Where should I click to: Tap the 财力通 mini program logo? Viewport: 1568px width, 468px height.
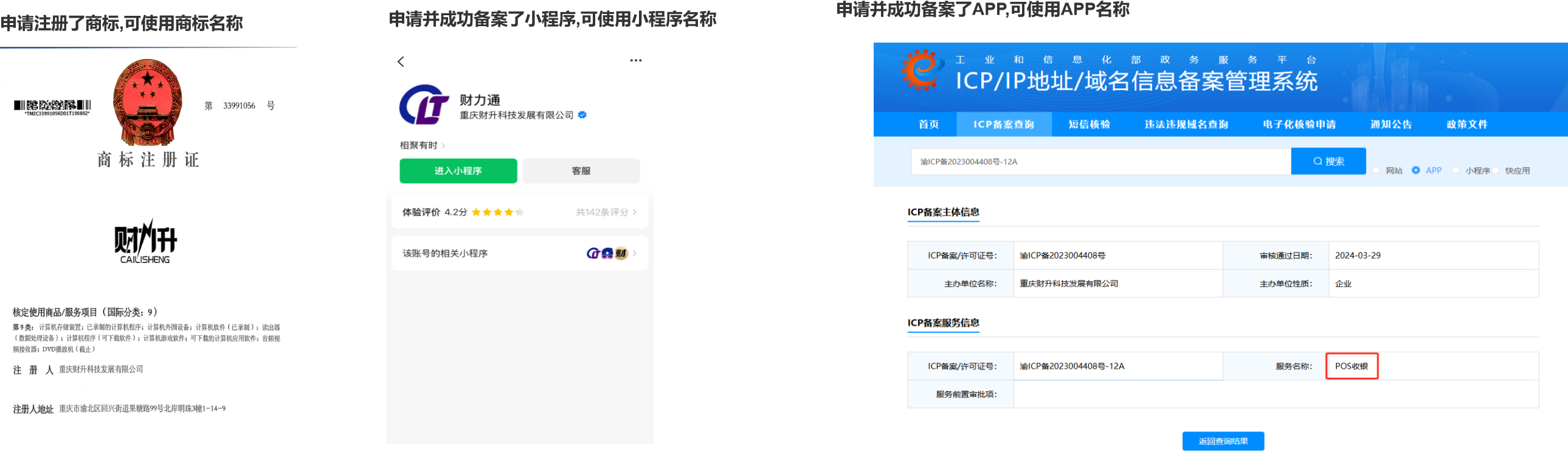pos(424,105)
